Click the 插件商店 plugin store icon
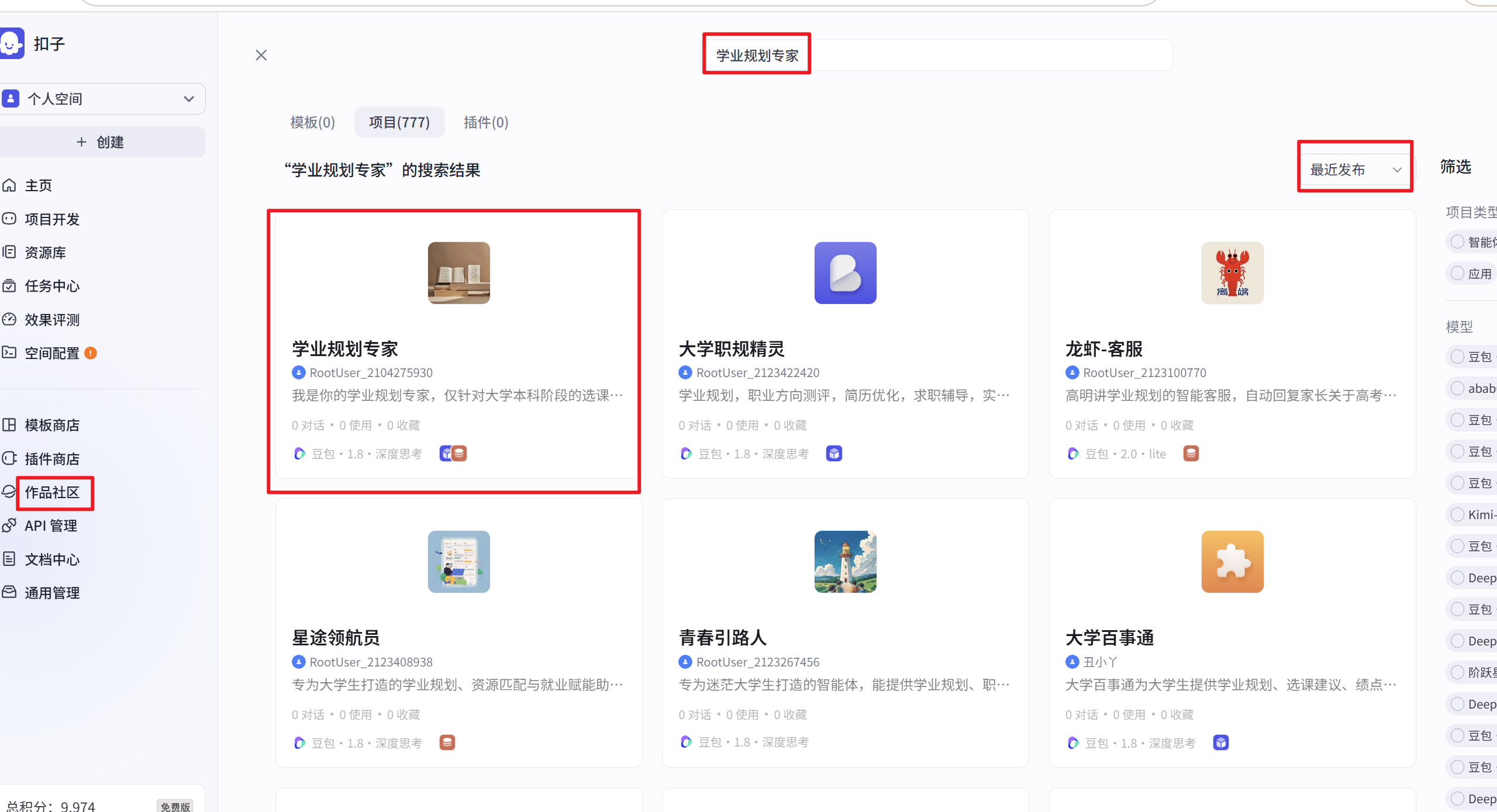Viewport: 1497px width, 812px height. tap(9, 459)
